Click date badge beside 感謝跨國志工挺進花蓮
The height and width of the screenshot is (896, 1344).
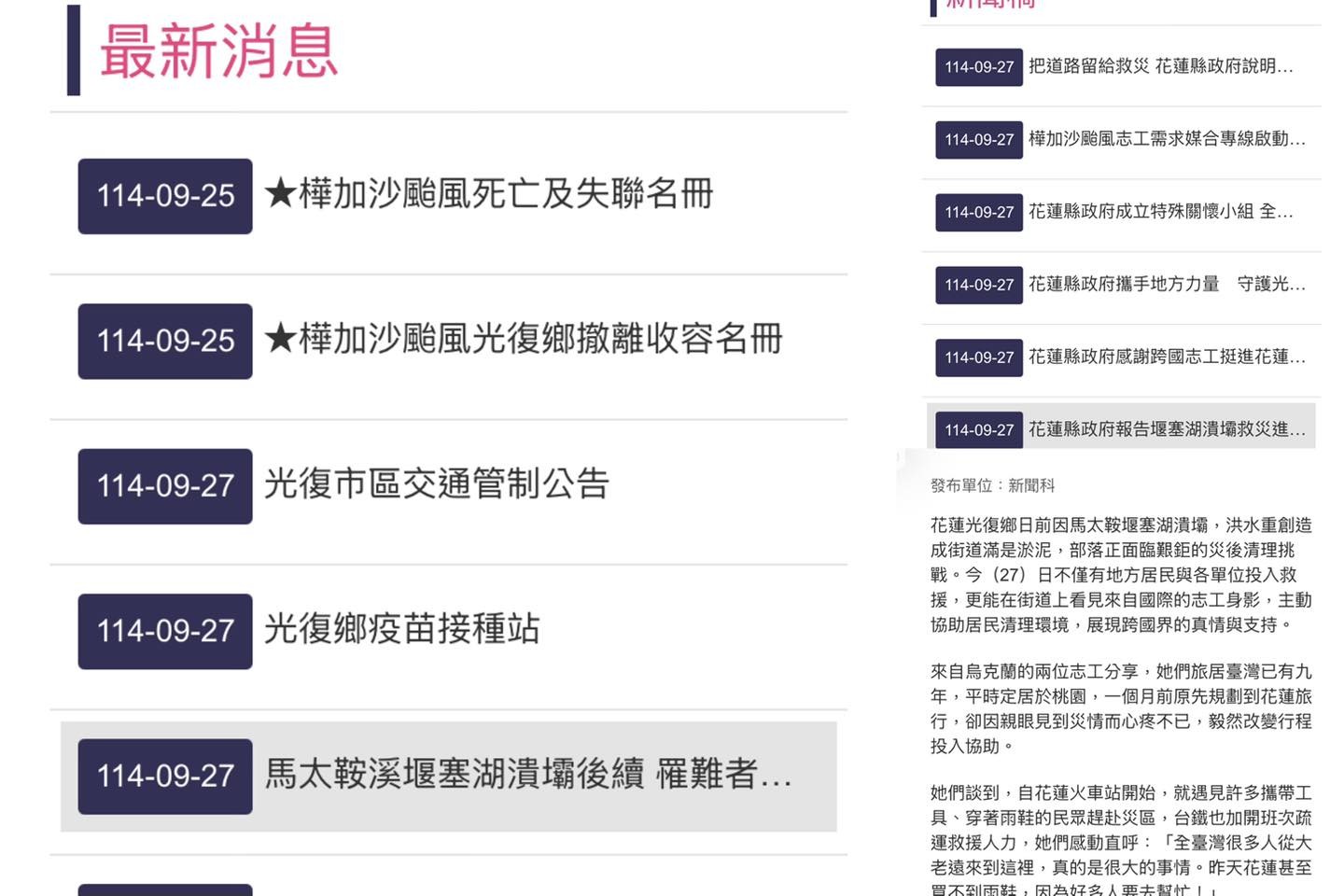tap(979, 357)
